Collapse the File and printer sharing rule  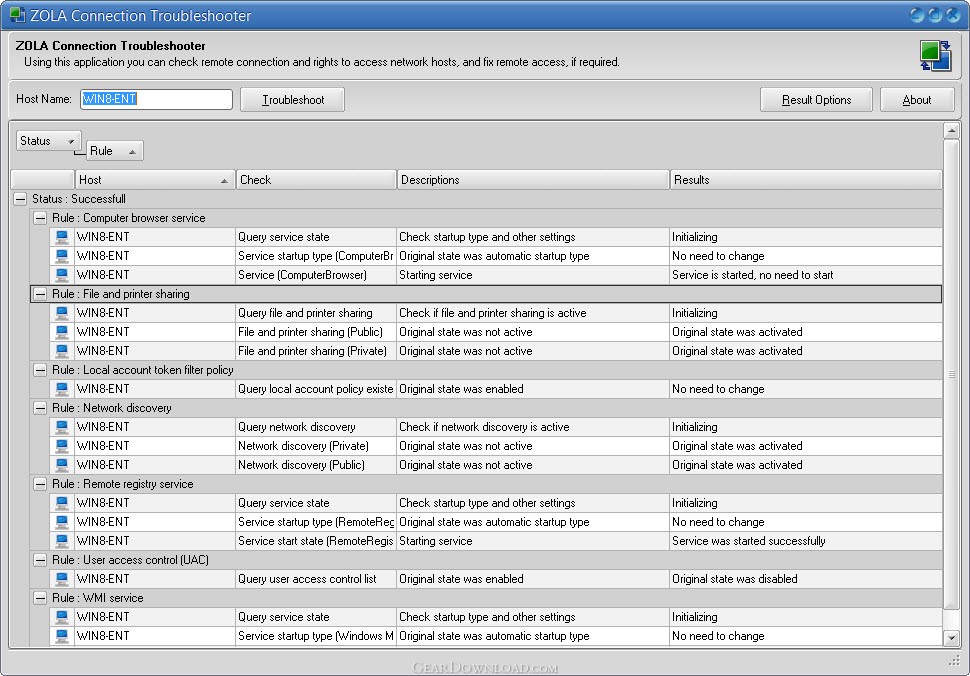pos(40,294)
